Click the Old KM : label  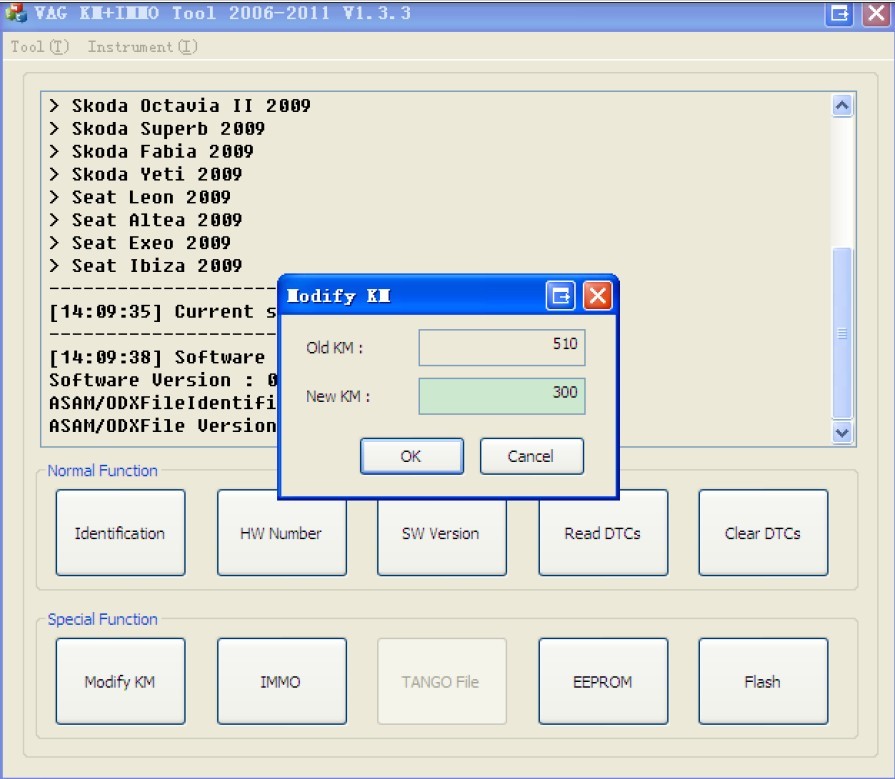pos(334,348)
